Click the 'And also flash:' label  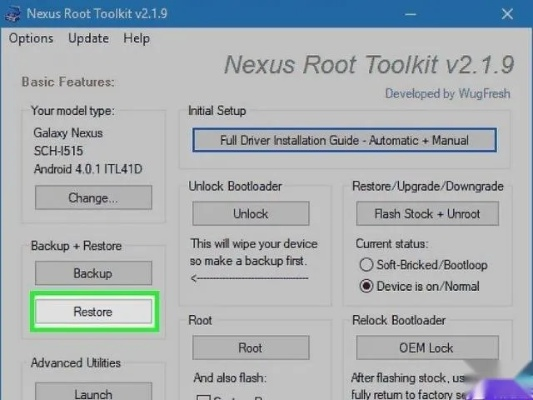point(230,378)
